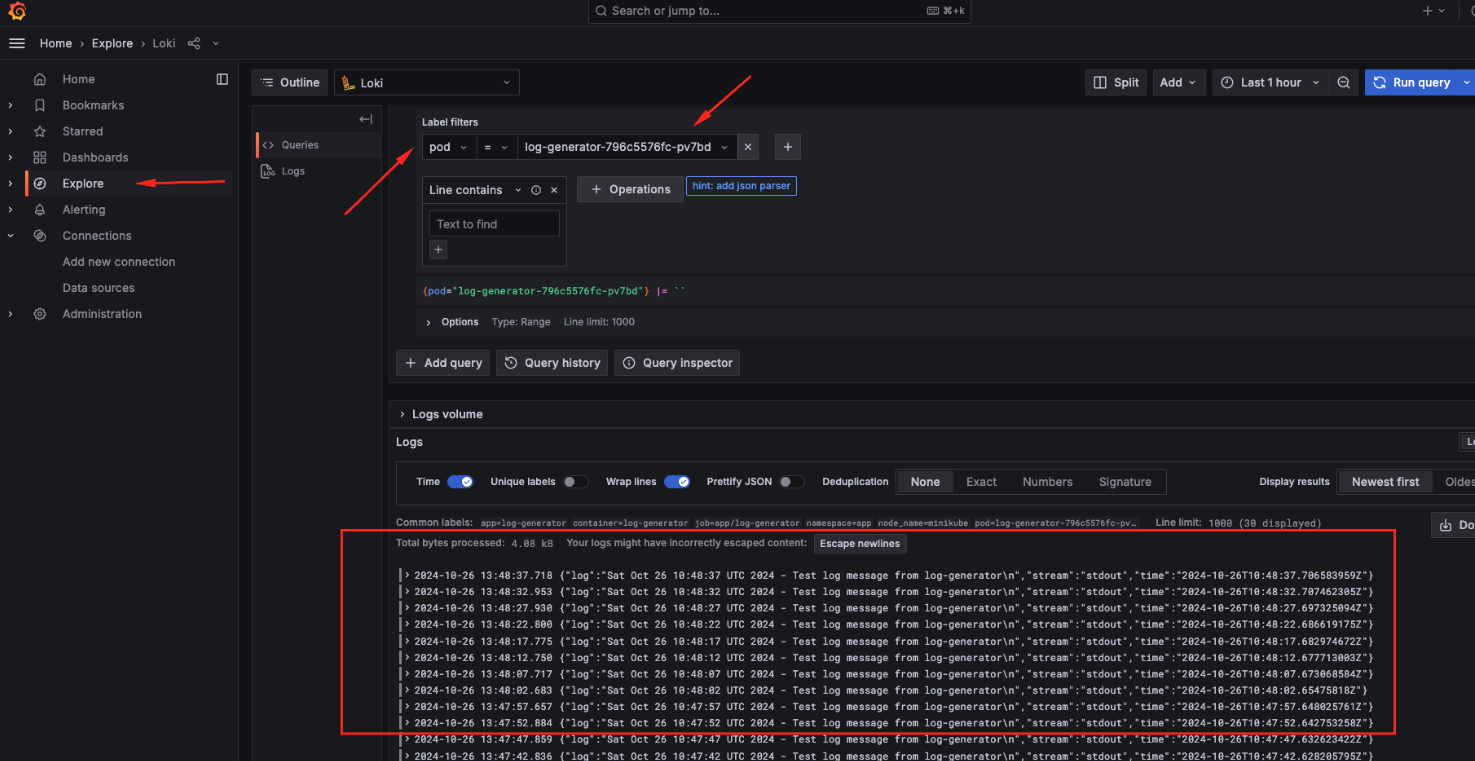Click the Connections icon in sidebar

click(40, 236)
